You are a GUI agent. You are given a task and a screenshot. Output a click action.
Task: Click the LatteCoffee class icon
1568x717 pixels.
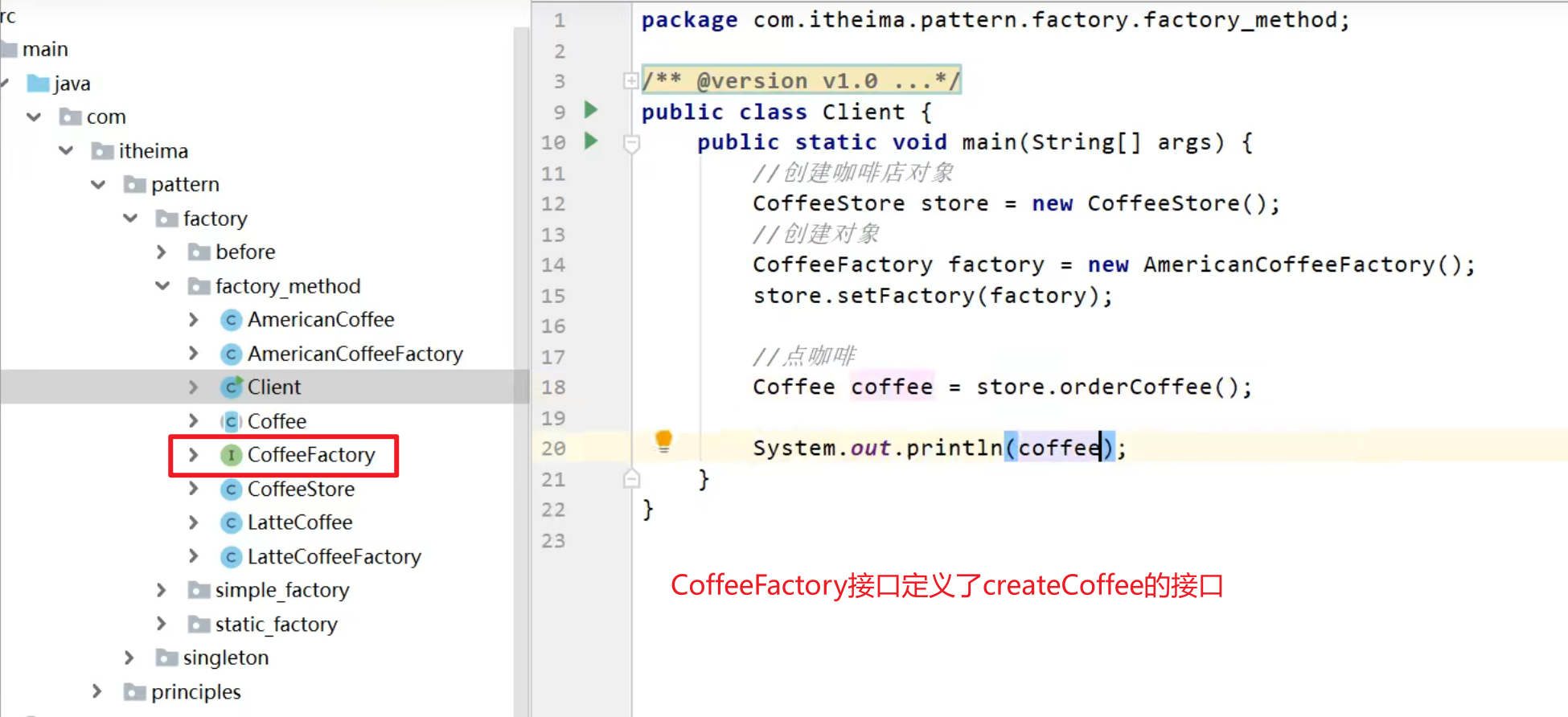point(232,522)
